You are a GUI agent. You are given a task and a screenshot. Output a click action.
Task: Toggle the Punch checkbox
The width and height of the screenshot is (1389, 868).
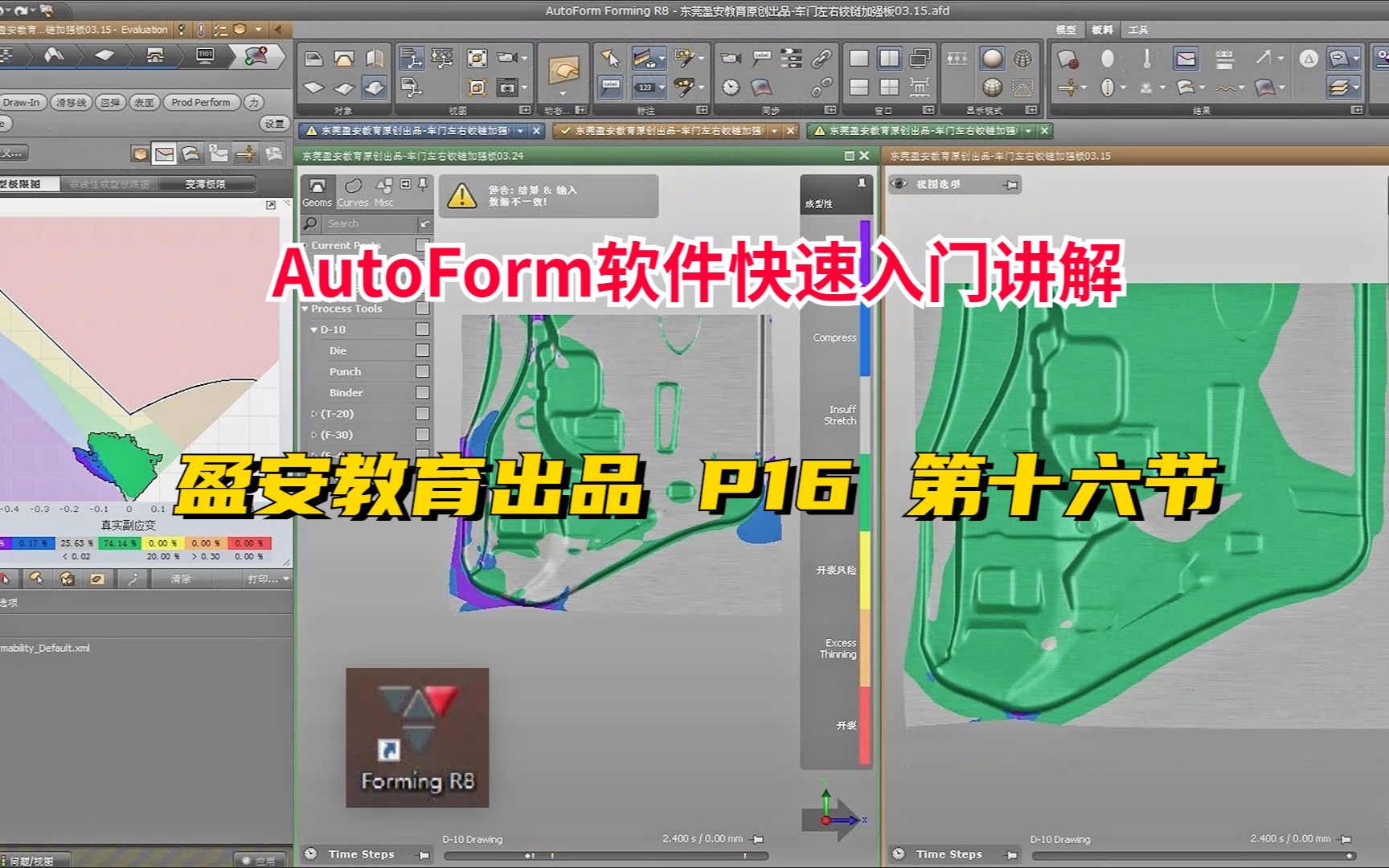coord(423,371)
